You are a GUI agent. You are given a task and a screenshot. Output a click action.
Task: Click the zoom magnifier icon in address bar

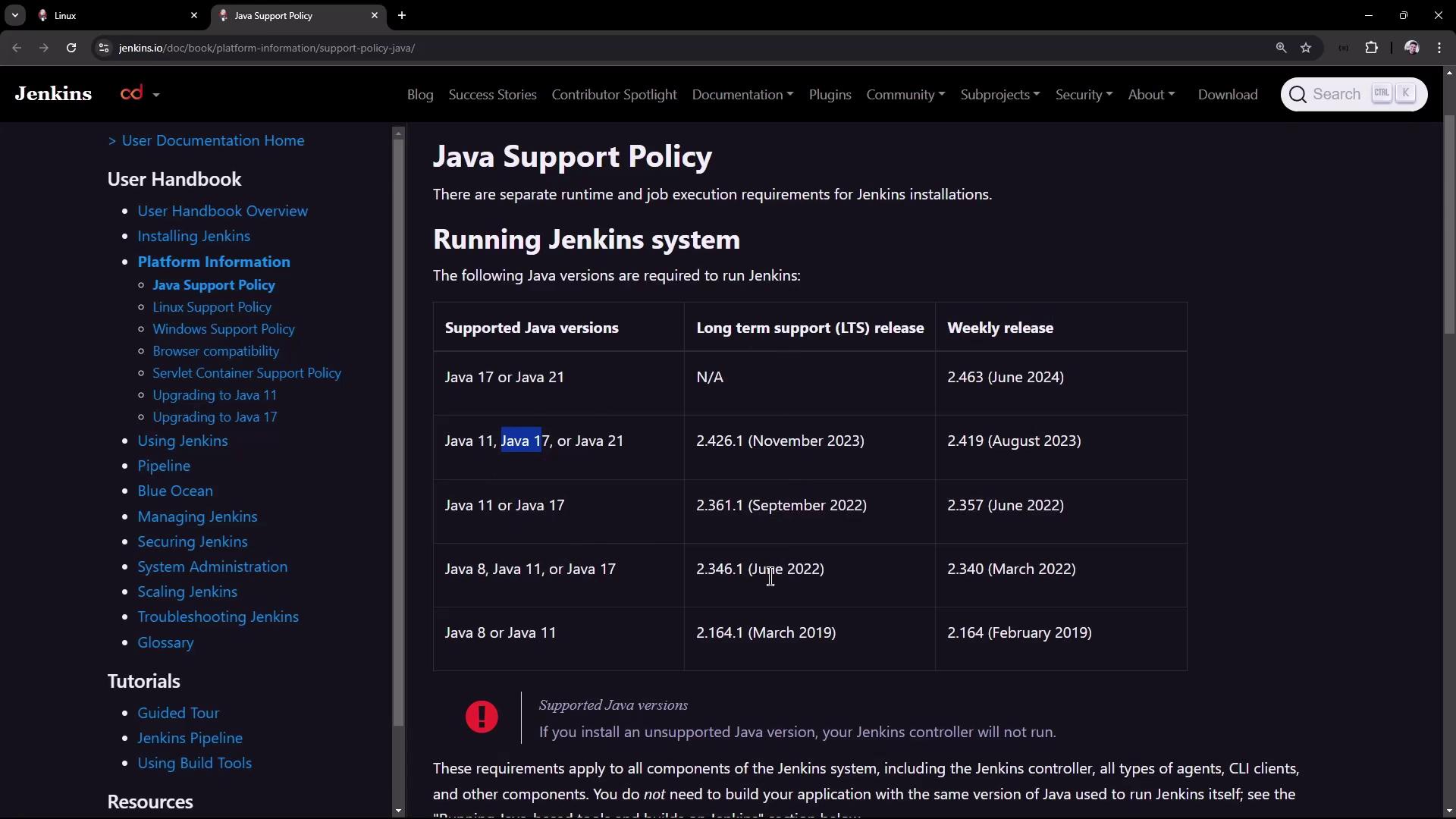(1281, 48)
